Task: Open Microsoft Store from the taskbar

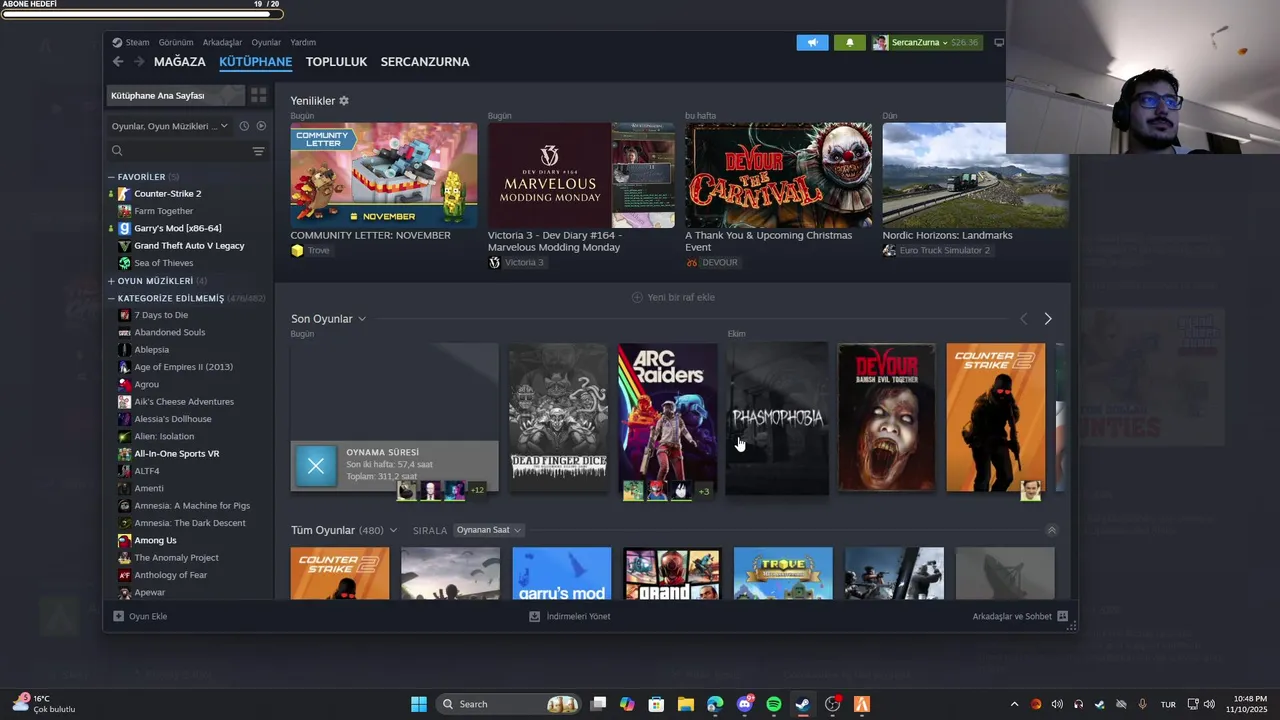Action: tap(656, 704)
